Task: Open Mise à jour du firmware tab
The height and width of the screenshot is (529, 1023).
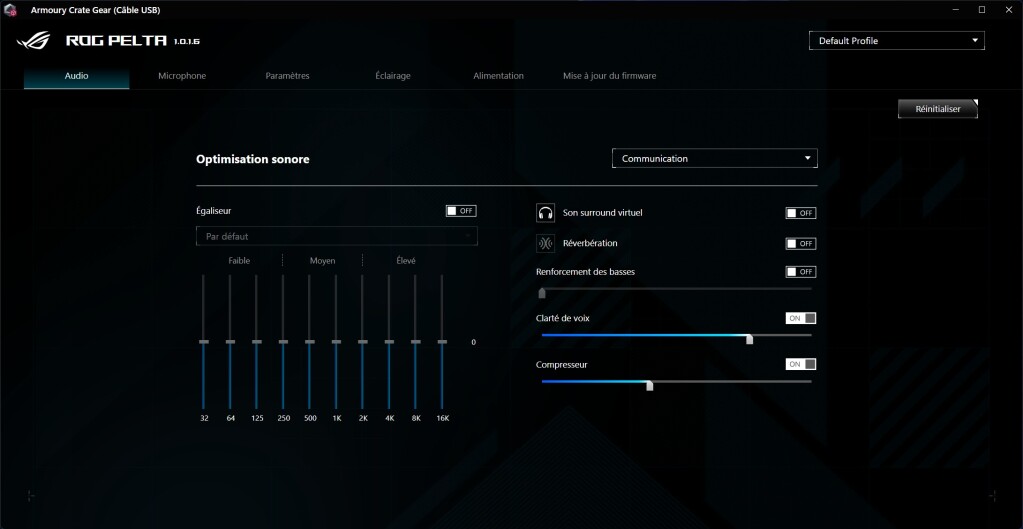Action: 609,76
